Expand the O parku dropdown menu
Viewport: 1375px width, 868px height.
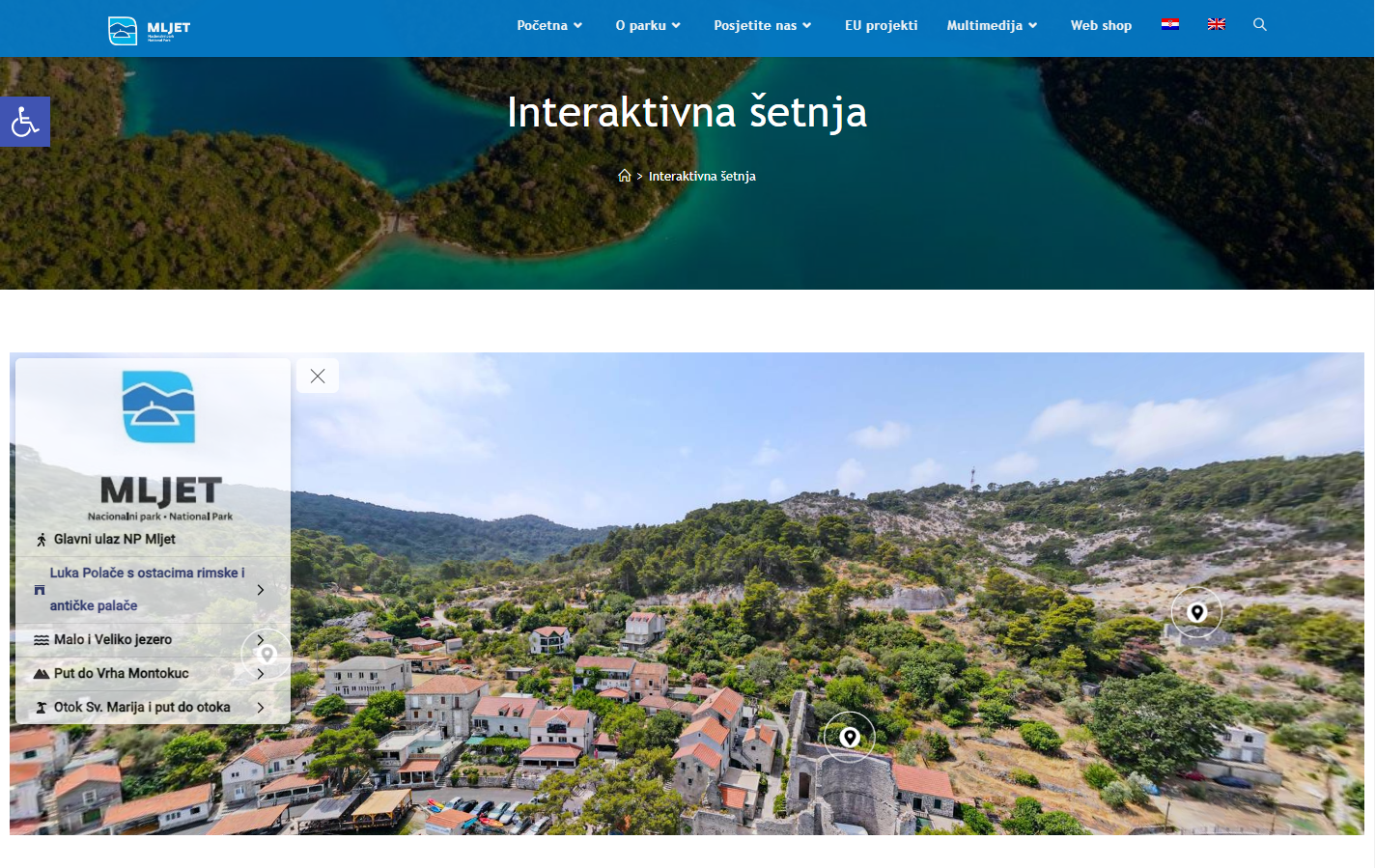click(648, 26)
